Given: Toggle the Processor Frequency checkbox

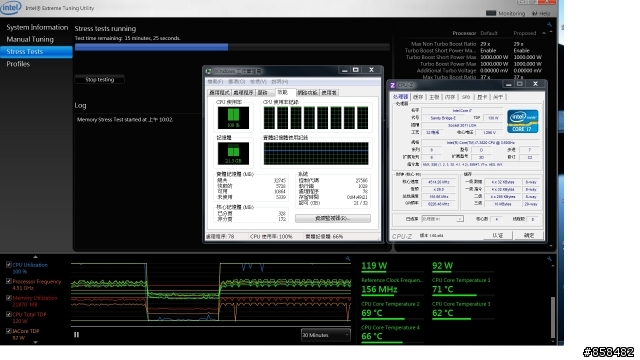Looking at the screenshot, I should click(9, 281).
